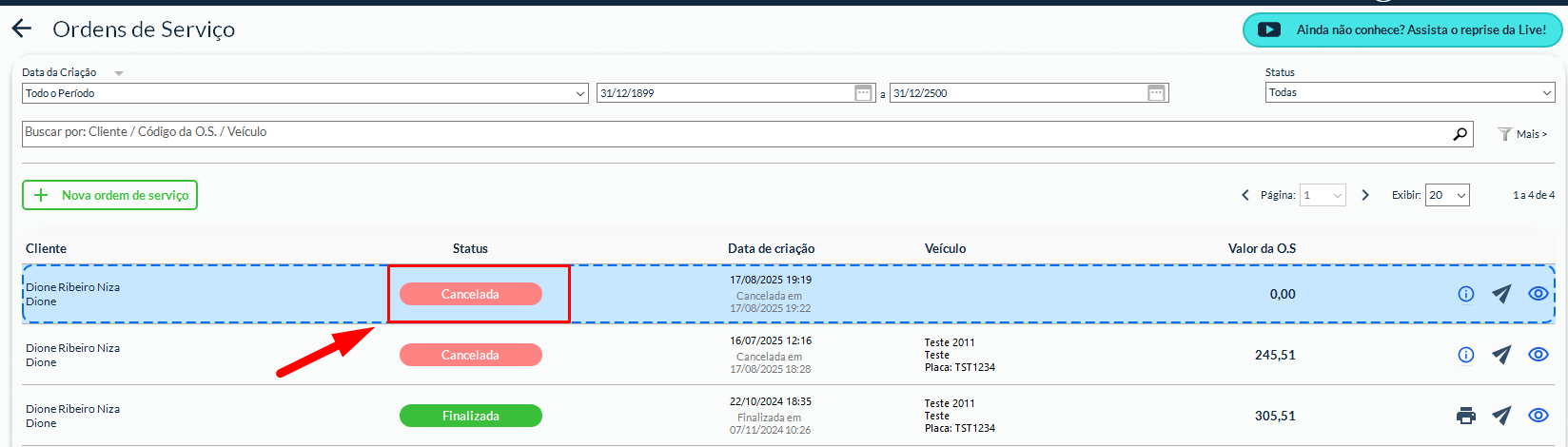Go to the next page arrow
The width and height of the screenshot is (1568, 447).
1365,195
